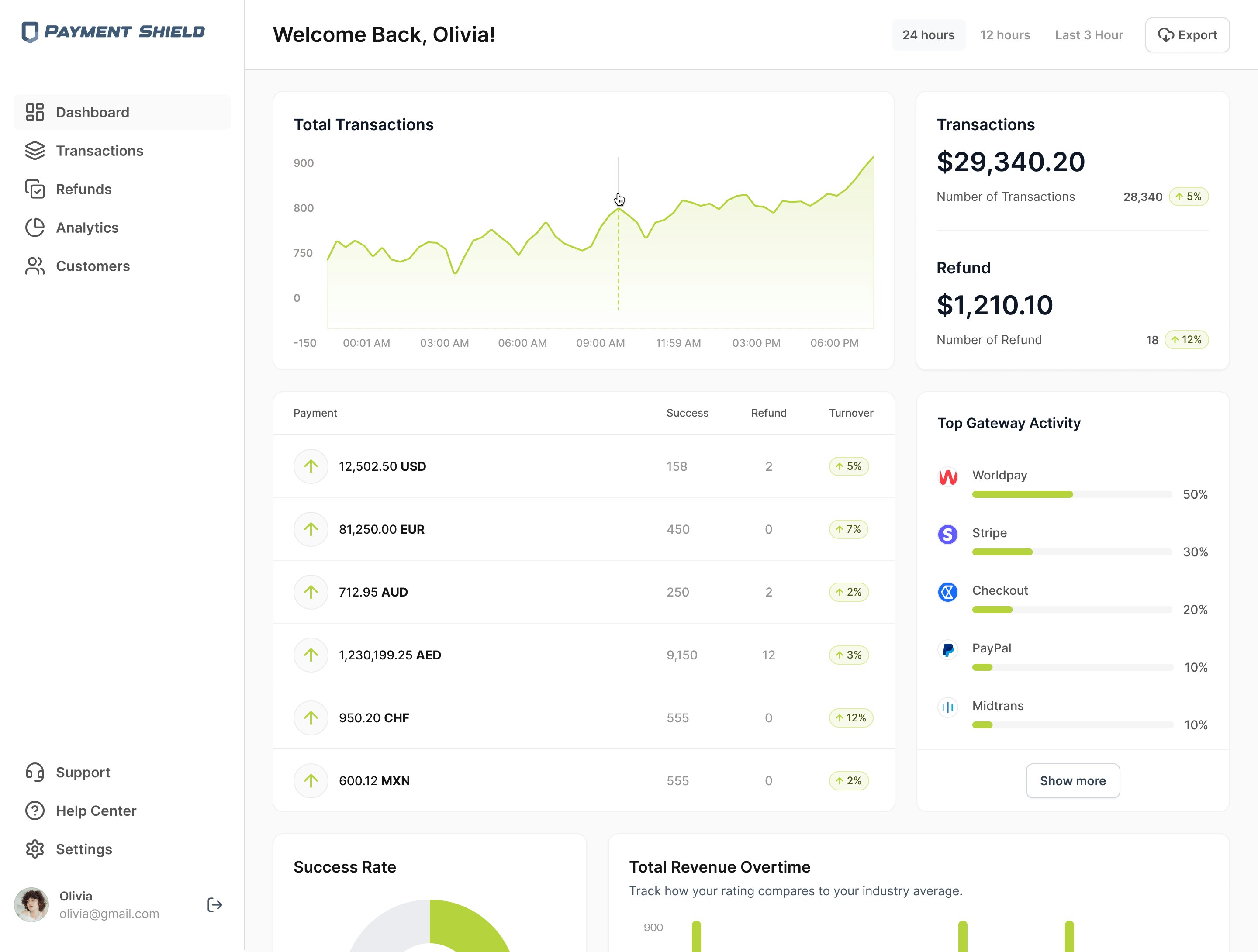The width and height of the screenshot is (1258, 952).
Task: Click the Midtrans 10% progress bar
Action: 1073,725
